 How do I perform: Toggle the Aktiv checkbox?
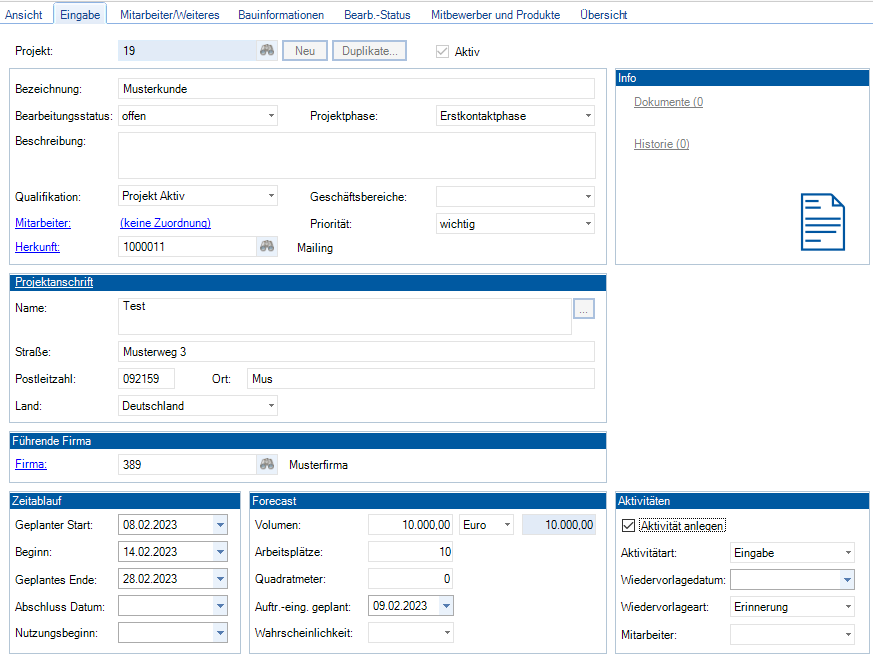[442, 51]
